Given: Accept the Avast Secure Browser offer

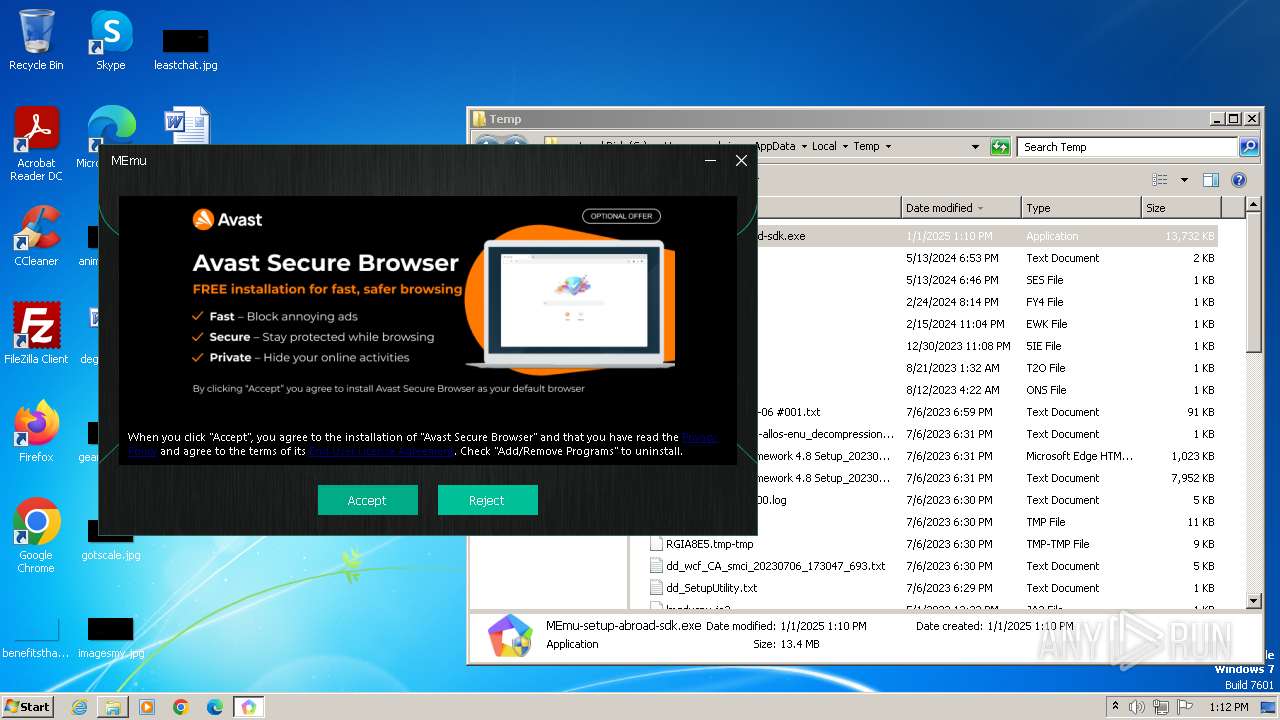Looking at the screenshot, I should click(x=367, y=500).
